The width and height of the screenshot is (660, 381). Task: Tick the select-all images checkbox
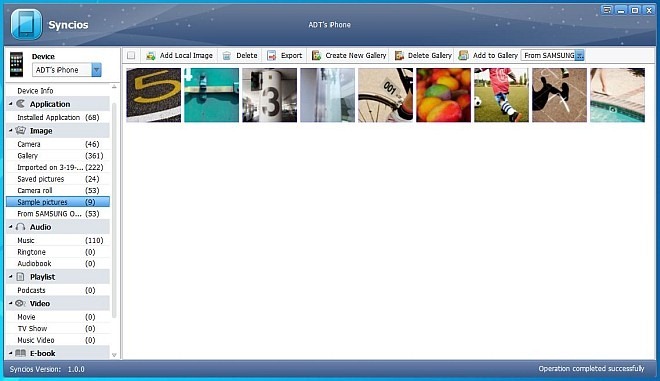[131, 56]
